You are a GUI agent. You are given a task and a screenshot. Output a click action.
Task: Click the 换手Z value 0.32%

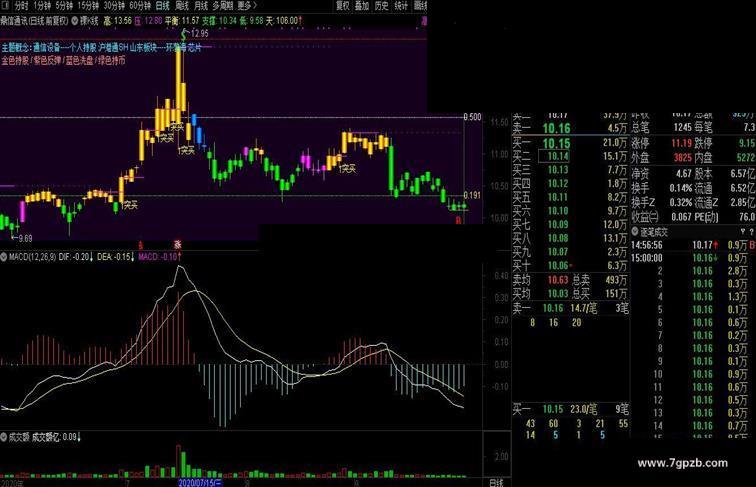681,203
